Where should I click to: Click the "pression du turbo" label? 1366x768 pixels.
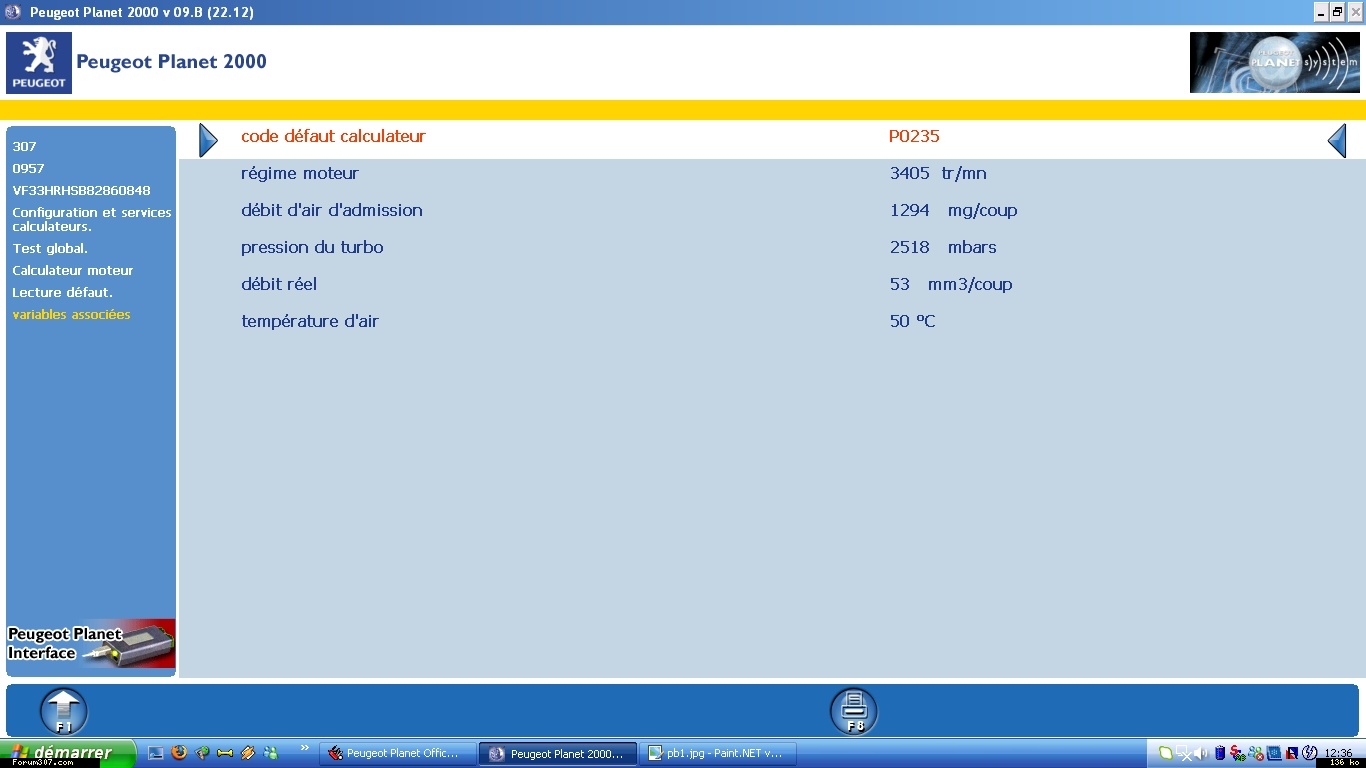pyautogui.click(x=312, y=247)
